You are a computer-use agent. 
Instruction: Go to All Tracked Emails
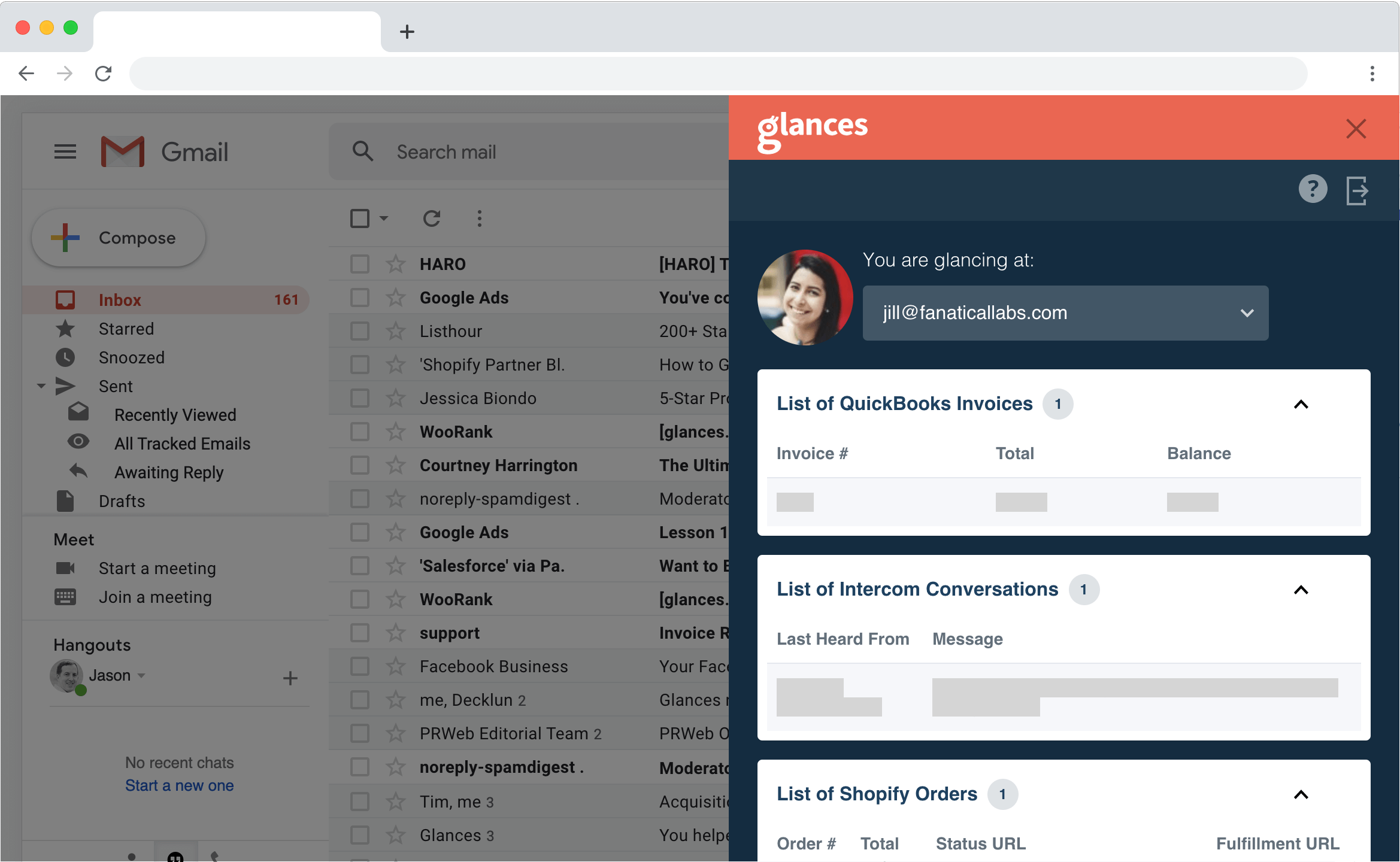(182, 444)
